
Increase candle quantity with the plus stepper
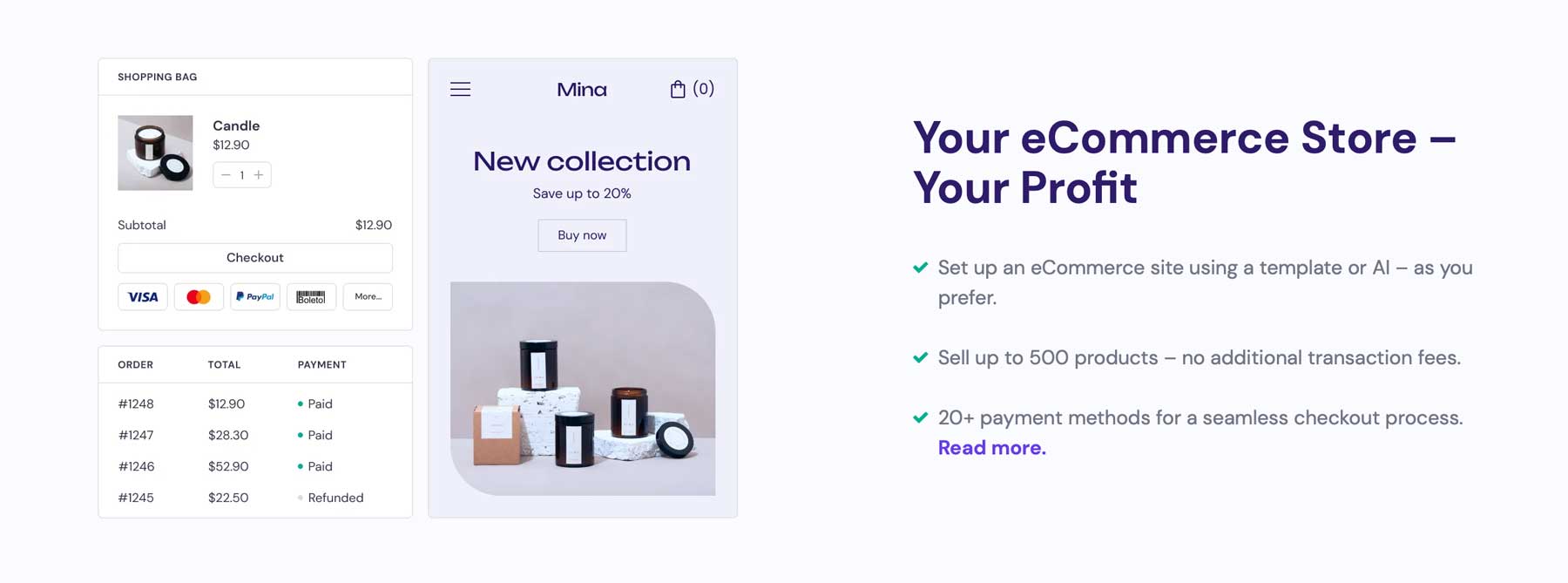click(258, 174)
